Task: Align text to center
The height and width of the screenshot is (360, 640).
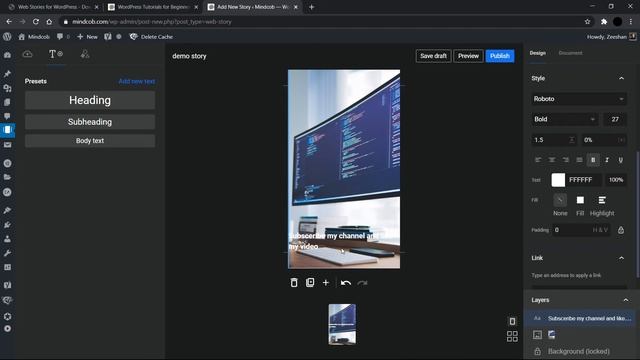Action: point(552,160)
